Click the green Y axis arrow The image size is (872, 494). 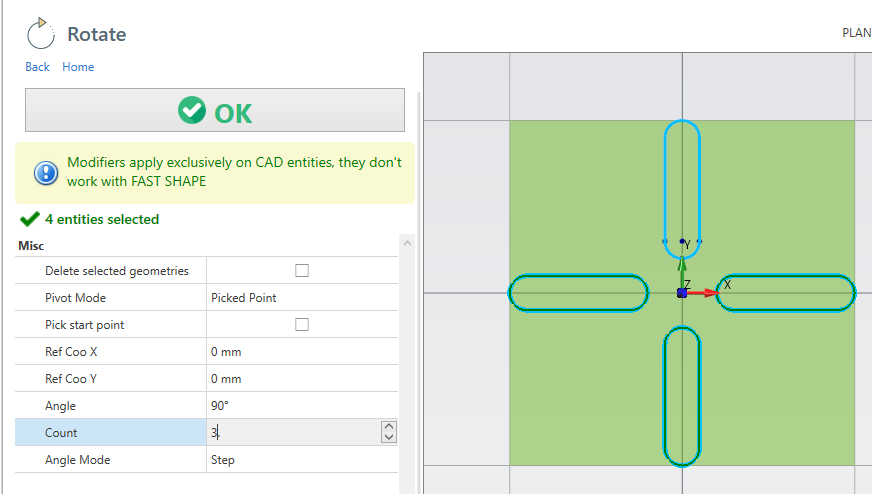(x=682, y=267)
